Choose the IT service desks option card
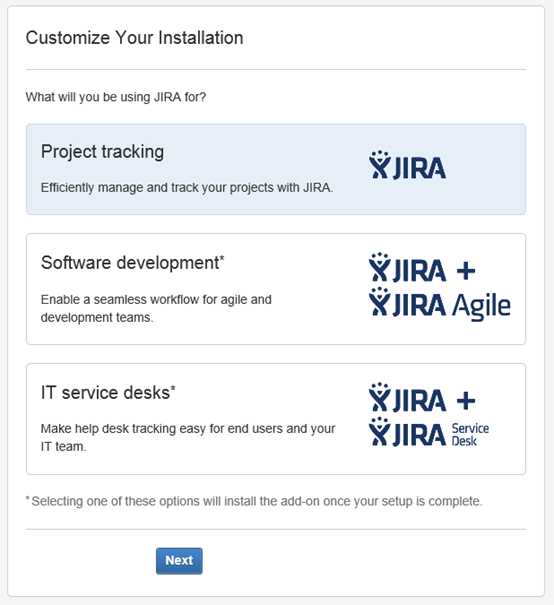The image size is (554, 605). (x=276, y=419)
